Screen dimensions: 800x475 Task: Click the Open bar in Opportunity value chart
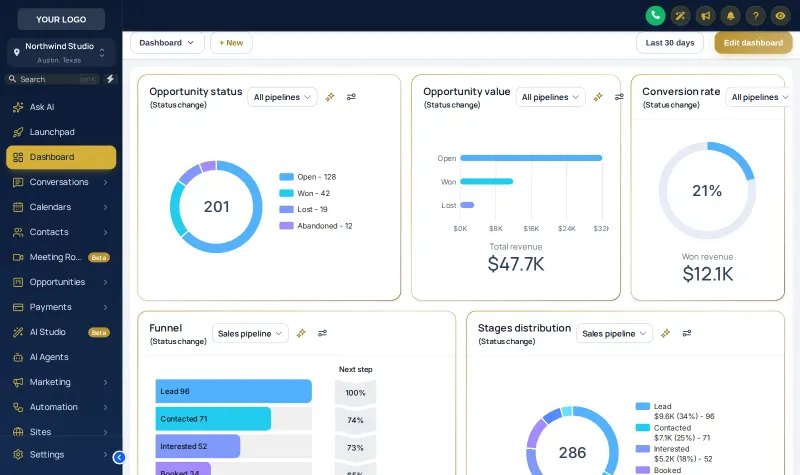(531, 158)
